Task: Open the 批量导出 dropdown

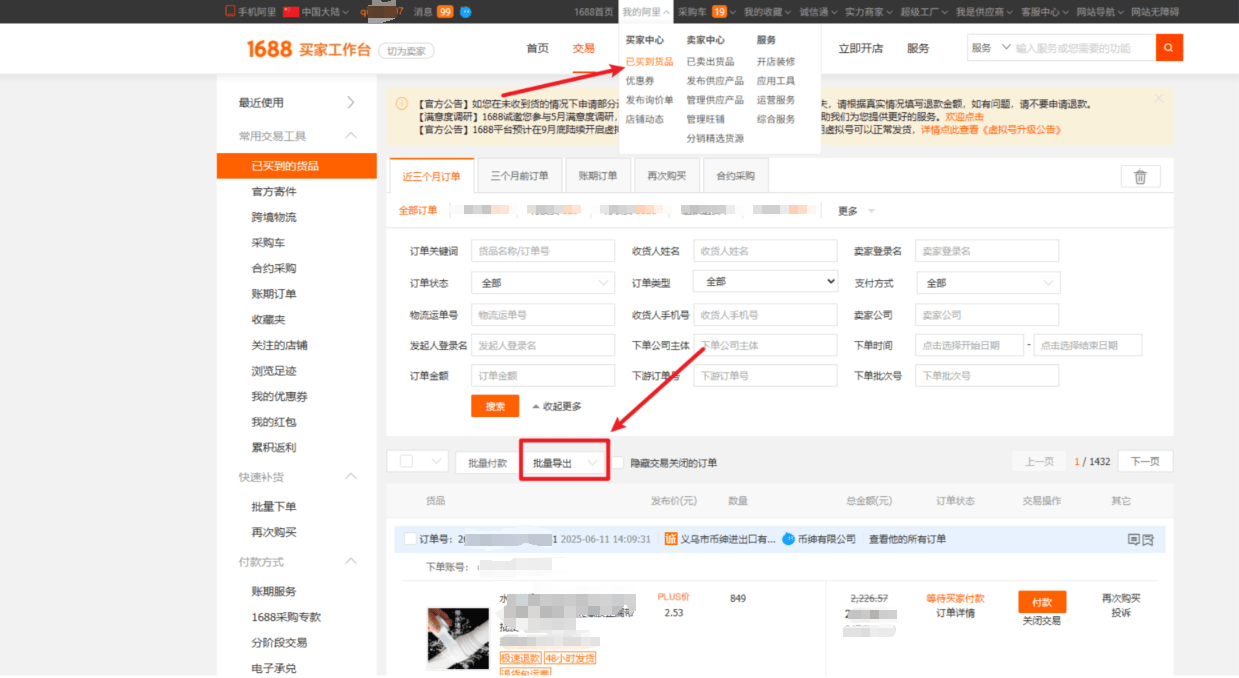Action: click(565, 463)
